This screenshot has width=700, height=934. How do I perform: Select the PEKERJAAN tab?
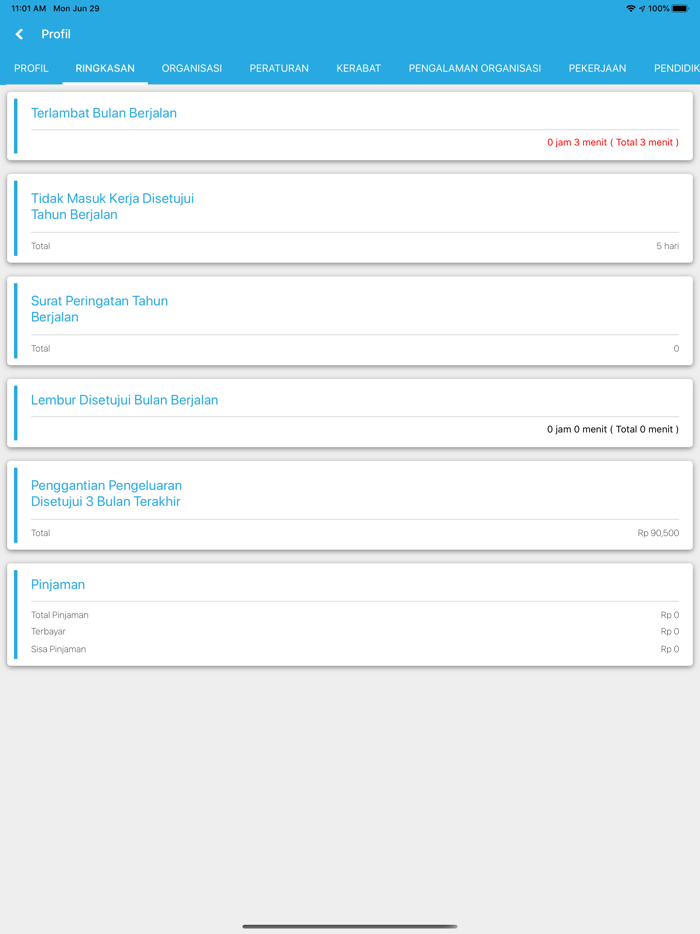pyautogui.click(x=597, y=68)
